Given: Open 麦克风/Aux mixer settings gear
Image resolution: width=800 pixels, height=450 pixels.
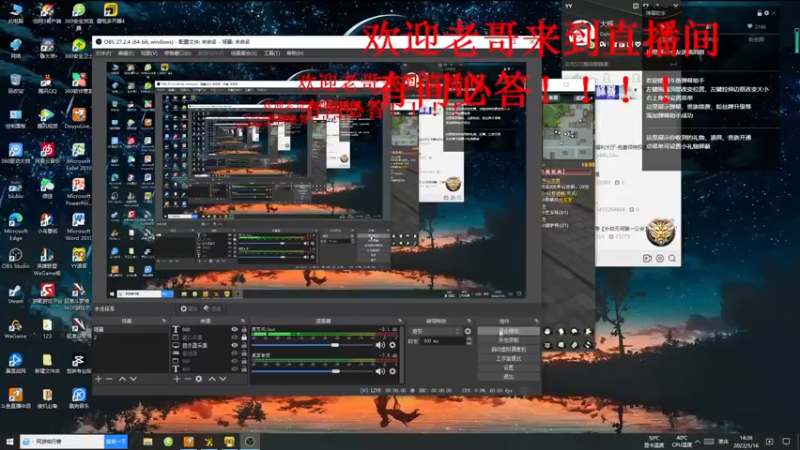Looking at the screenshot, I should coord(392,345).
